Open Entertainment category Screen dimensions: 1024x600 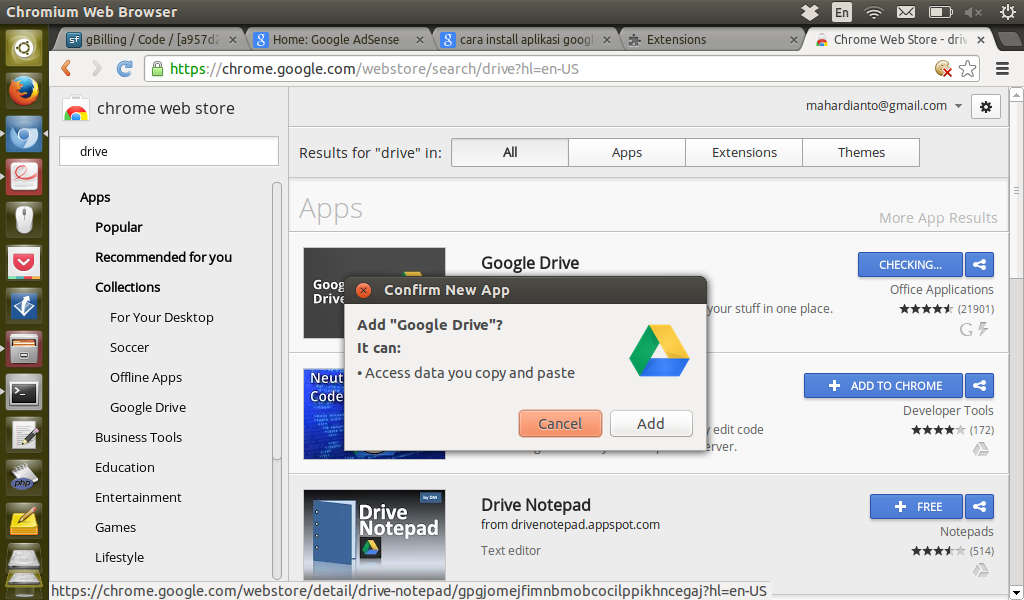(138, 497)
